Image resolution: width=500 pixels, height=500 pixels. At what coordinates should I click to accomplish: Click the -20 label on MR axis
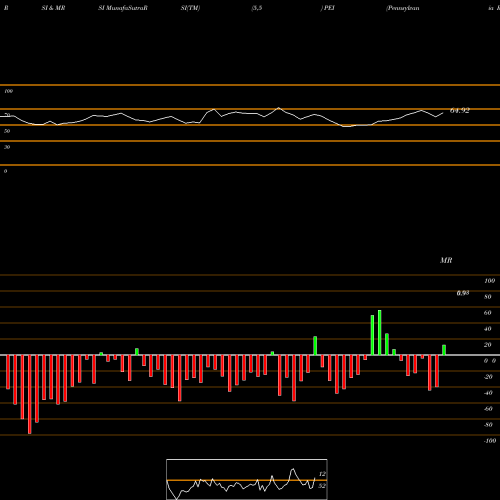tap(488, 377)
